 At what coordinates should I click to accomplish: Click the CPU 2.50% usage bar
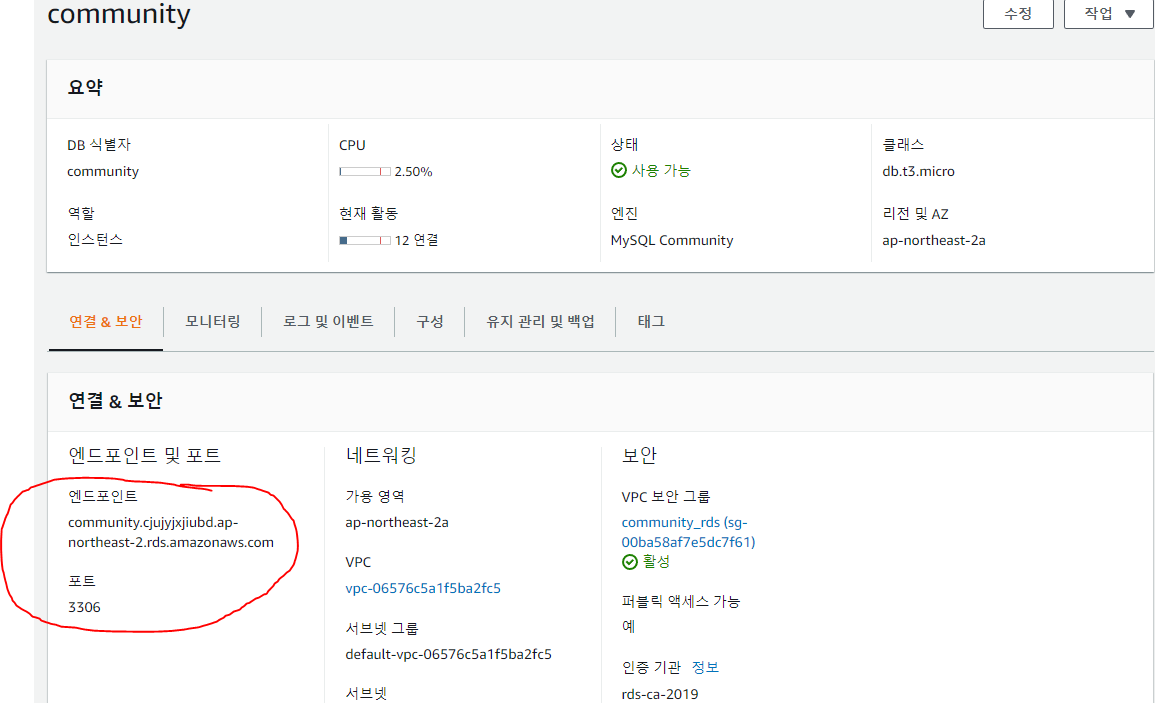[365, 172]
